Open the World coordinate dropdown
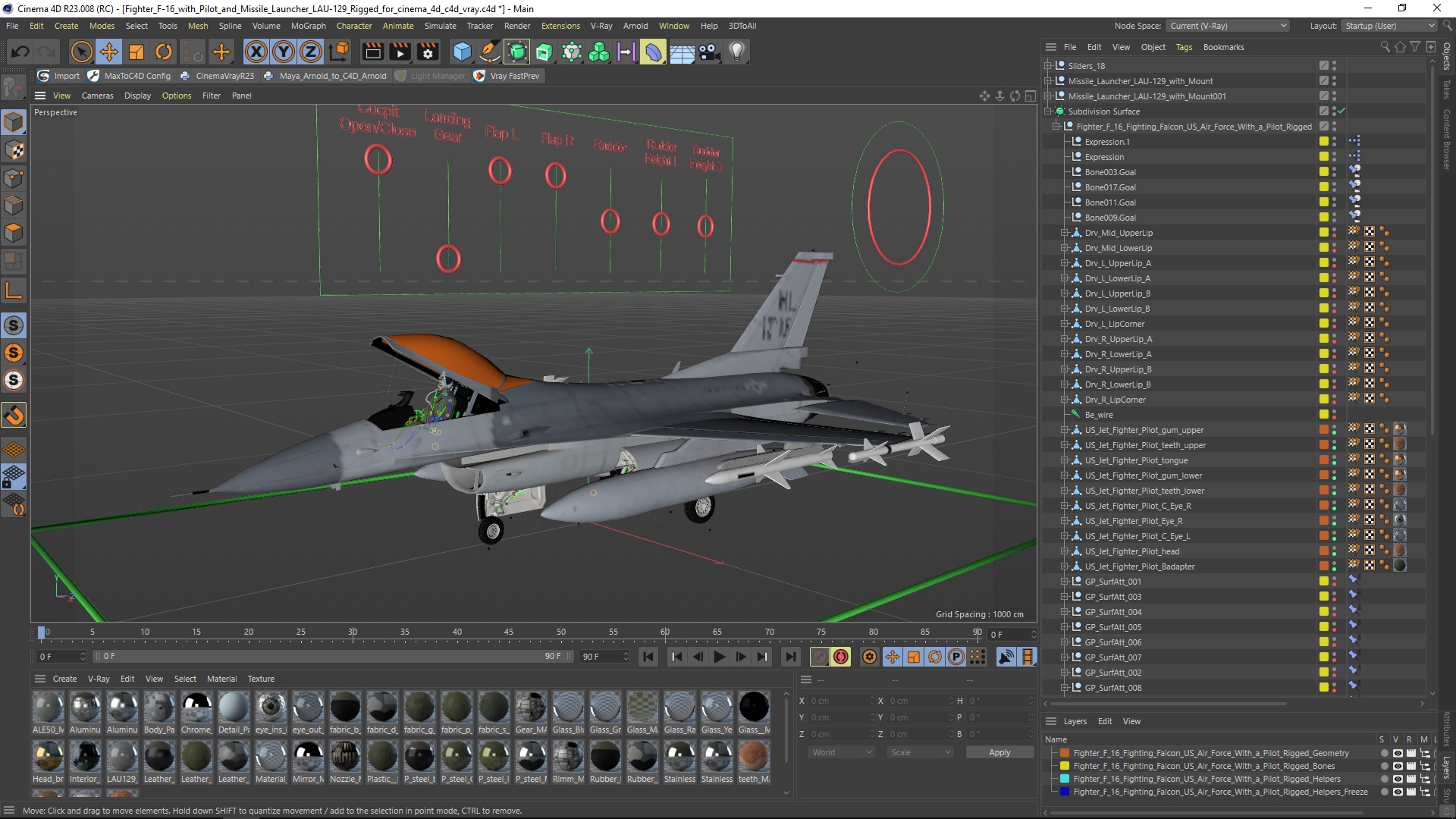The height and width of the screenshot is (819, 1456). [x=841, y=752]
